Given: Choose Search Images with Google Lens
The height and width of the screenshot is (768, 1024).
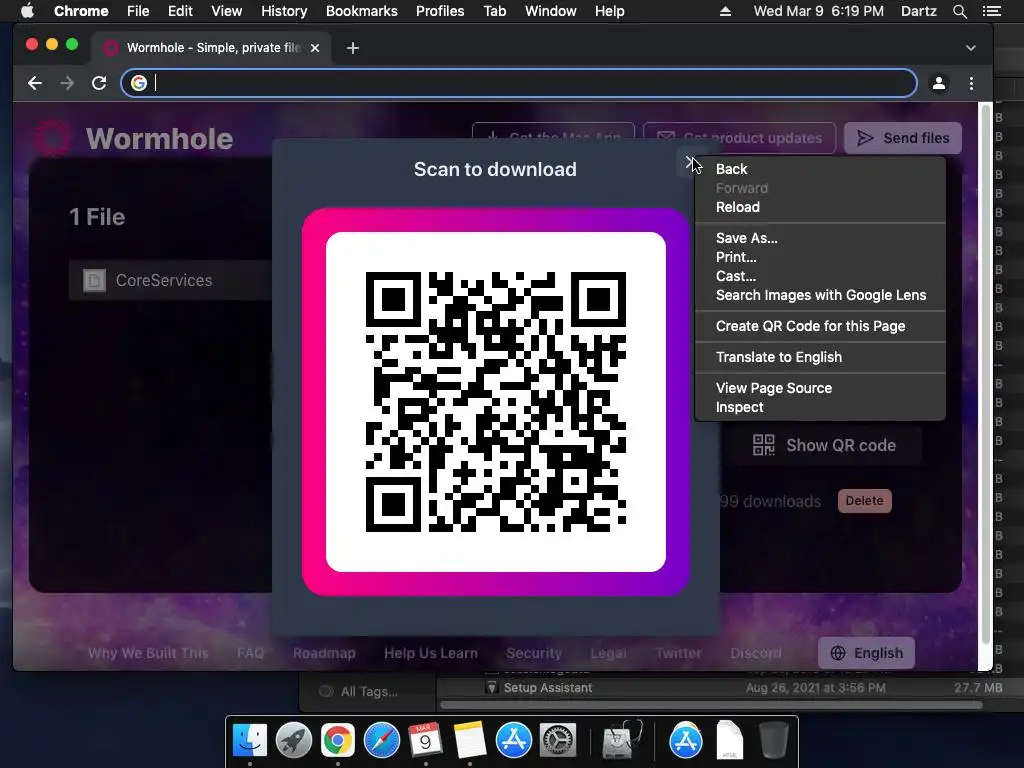Looking at the screenshot, I should coord(820,295).
